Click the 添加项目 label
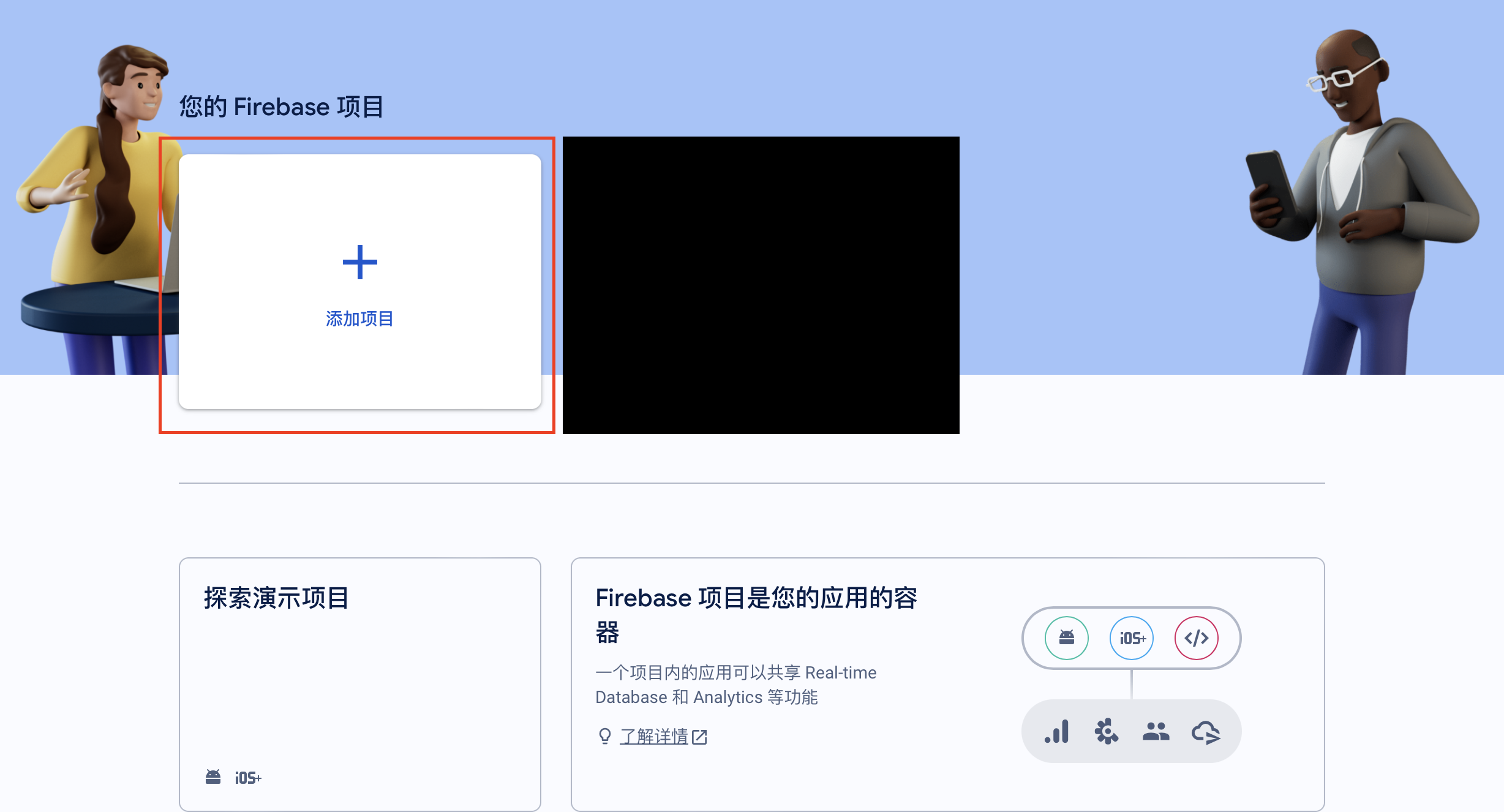Viewport: 1504px width, 812px height. click(x=359, y=318)
